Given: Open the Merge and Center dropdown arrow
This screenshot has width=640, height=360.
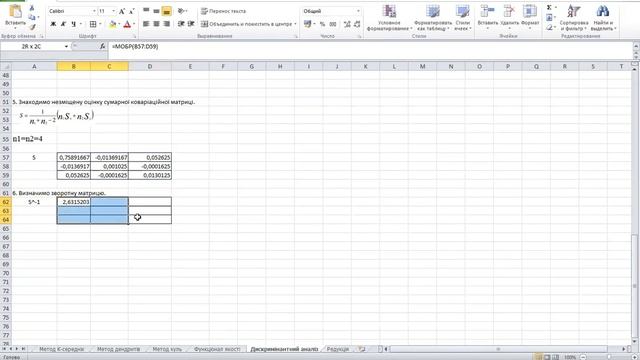Looking at the screenshot, I should point(295,24).
